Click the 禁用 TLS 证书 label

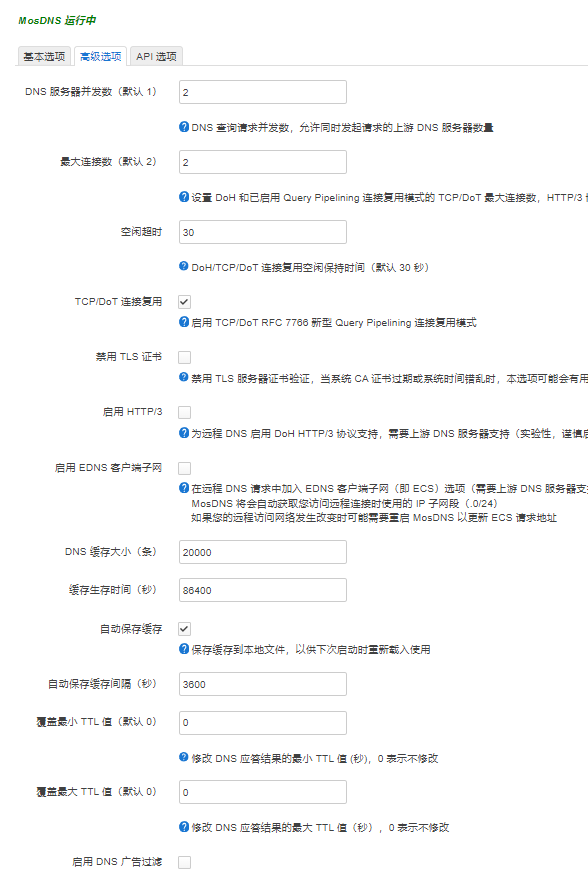point(129,357)
